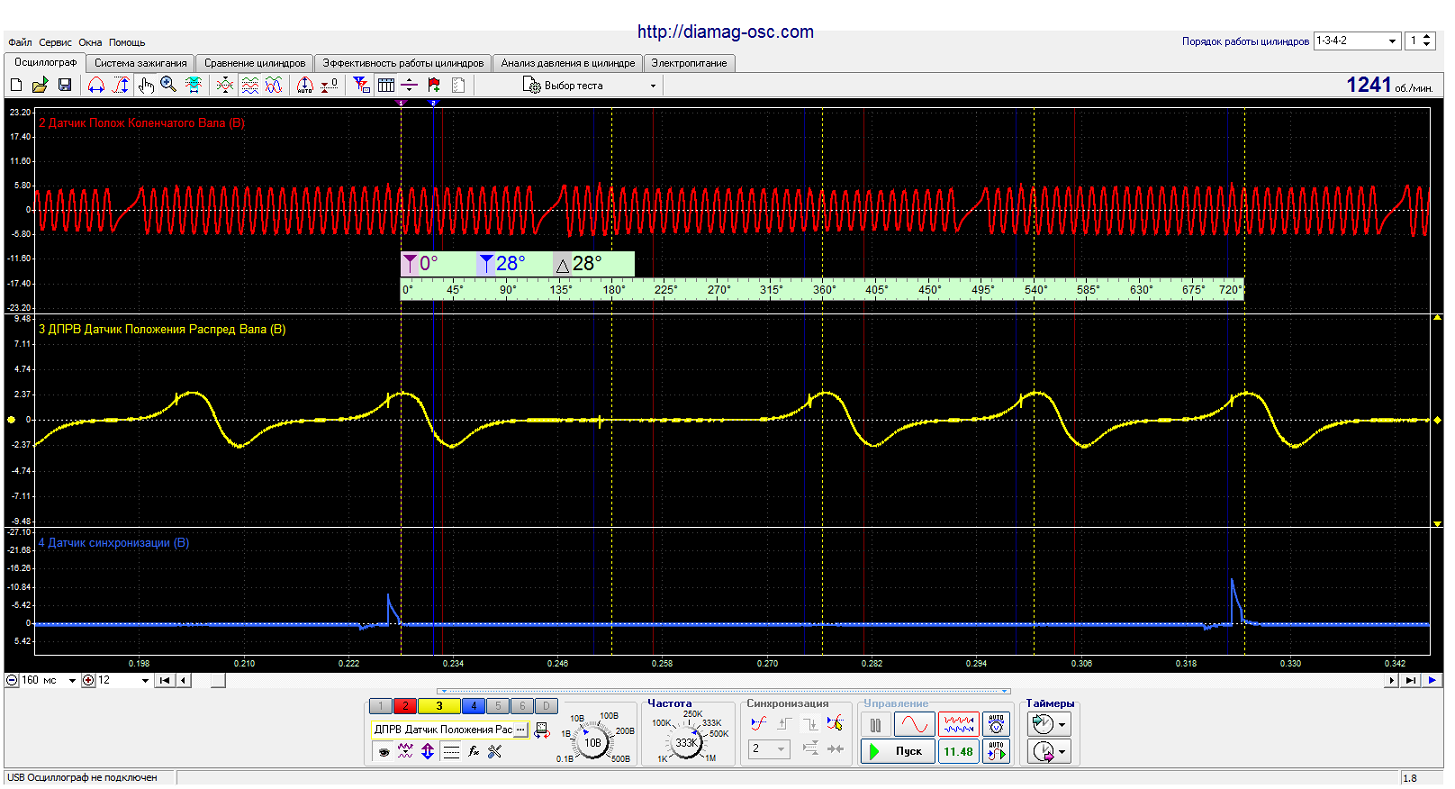1455x789 pixels.
Task: Open the Выбор теста dropdown
Action: [x=591, y=85]
